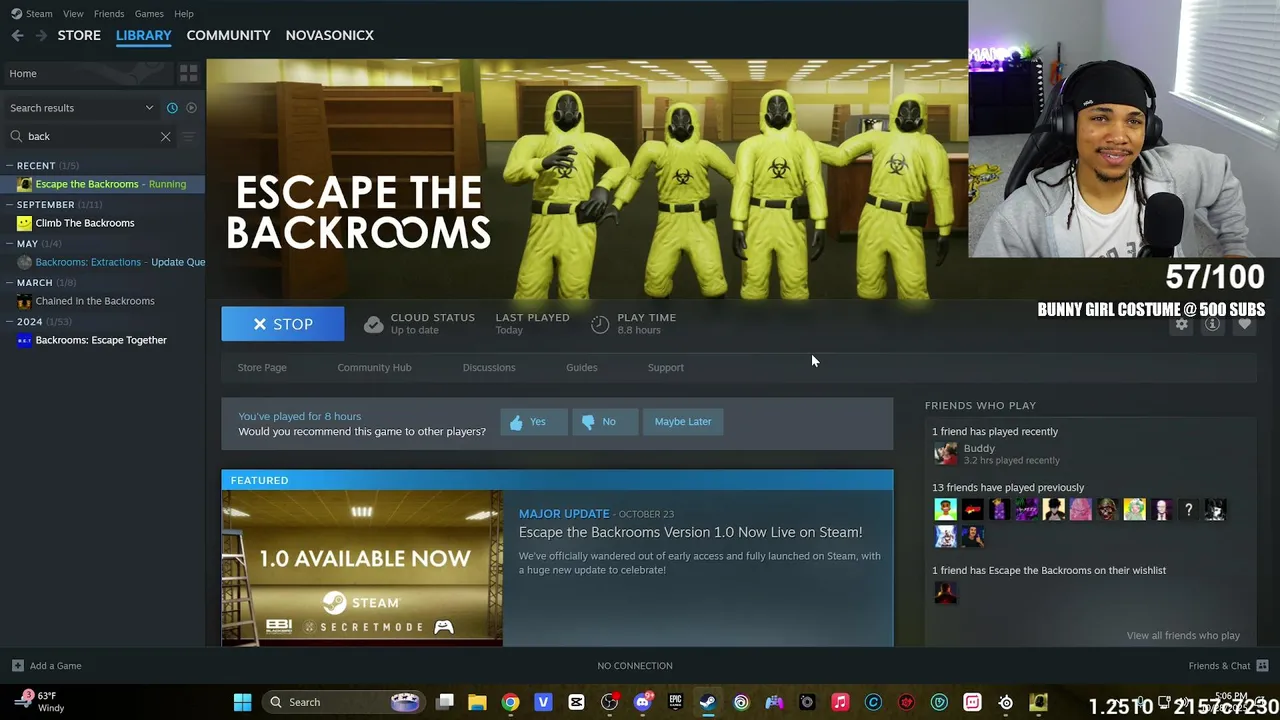
Task: Open the weather widget showing 63°F Windy
Action: [x=38, y=702]
